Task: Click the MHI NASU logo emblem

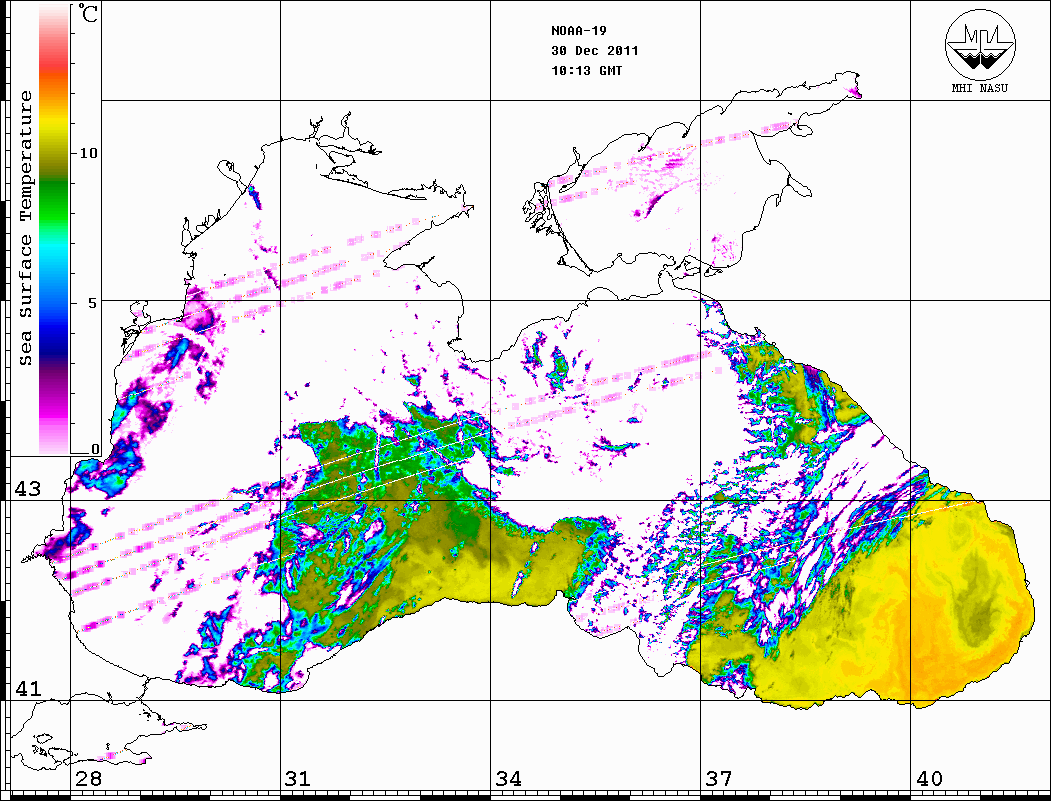Action: 980,44
